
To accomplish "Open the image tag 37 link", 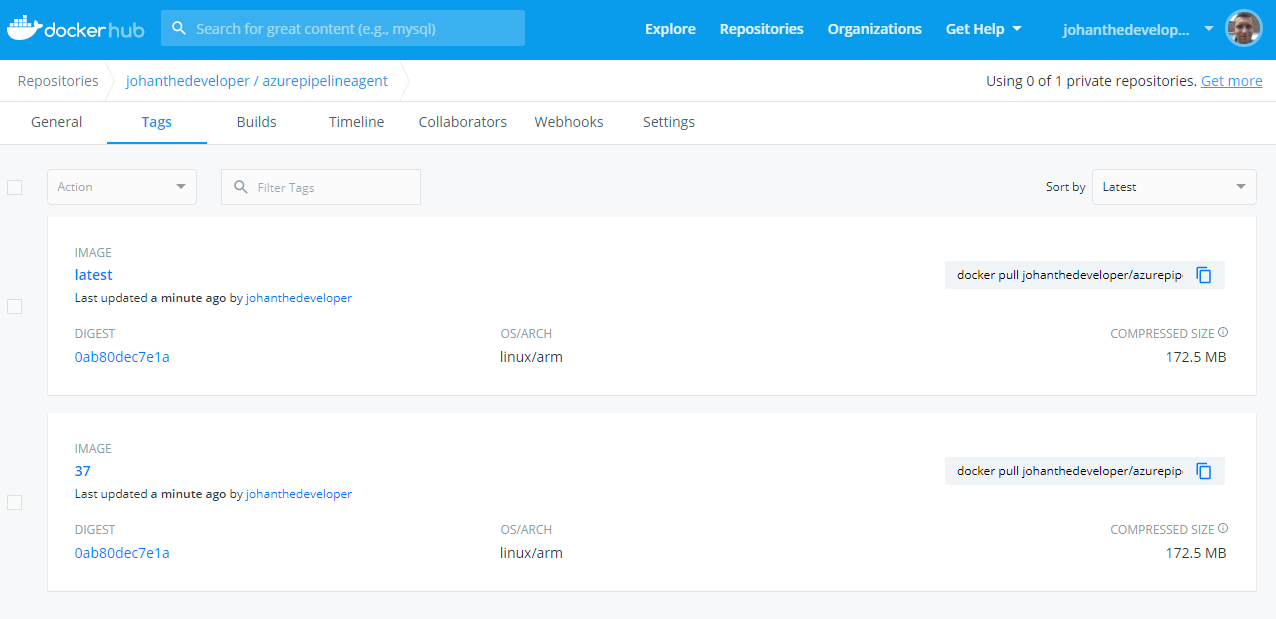I will [83, 471].
